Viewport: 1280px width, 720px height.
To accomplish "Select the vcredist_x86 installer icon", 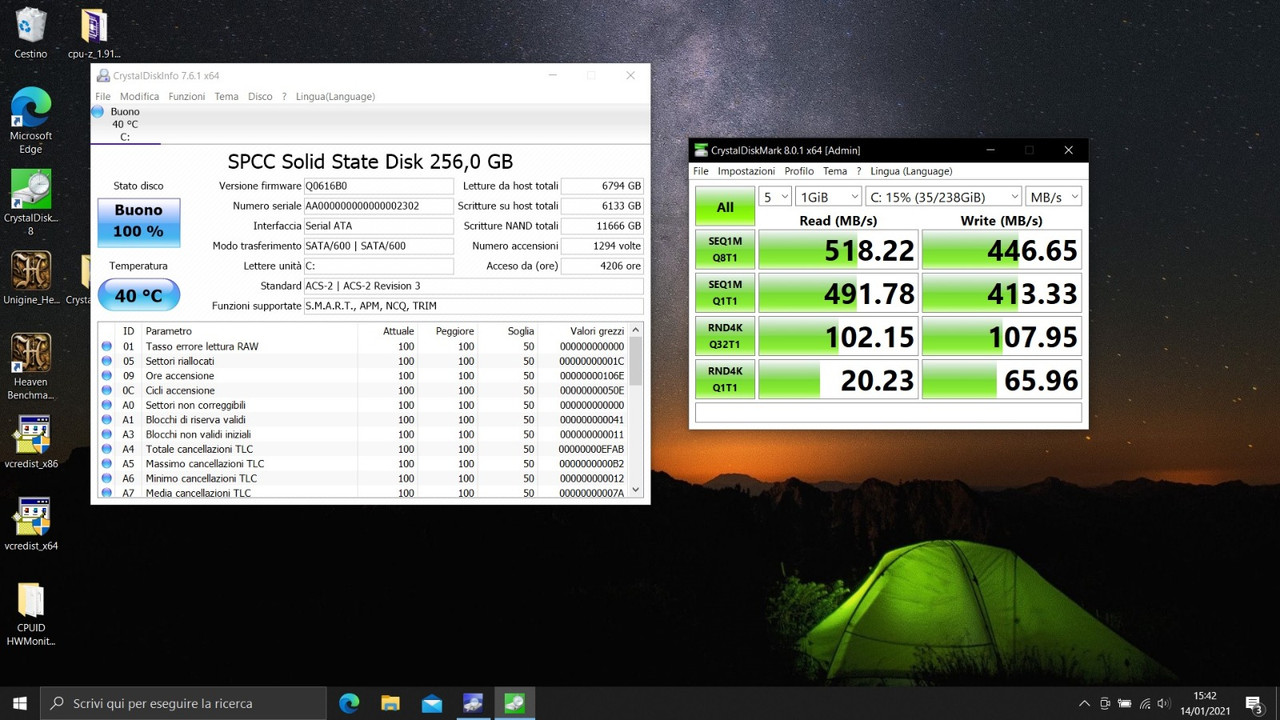I will point(31,442).
